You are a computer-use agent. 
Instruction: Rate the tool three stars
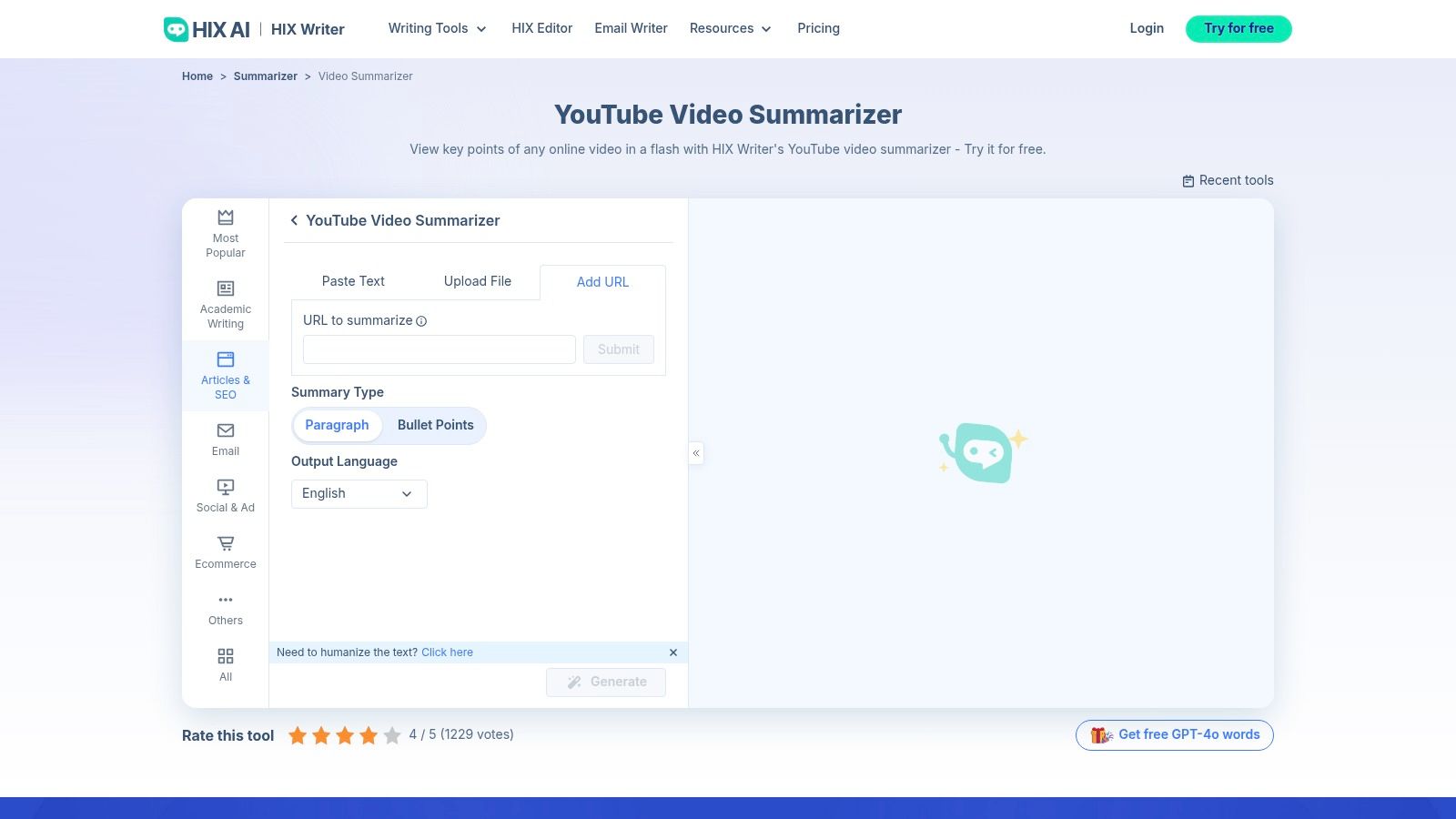[x=345, y=735]
